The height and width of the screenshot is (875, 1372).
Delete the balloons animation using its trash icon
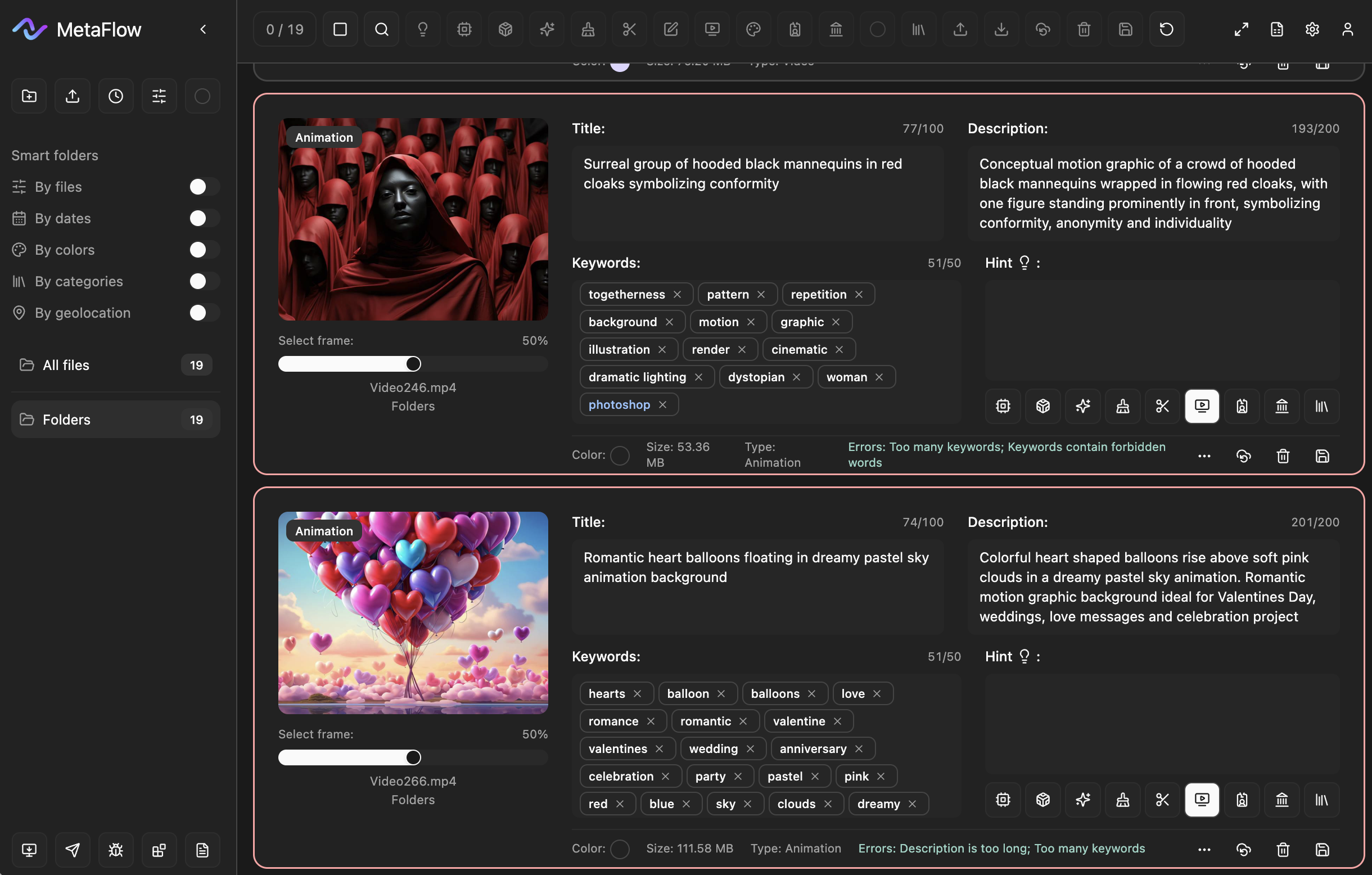point(1283,849)
